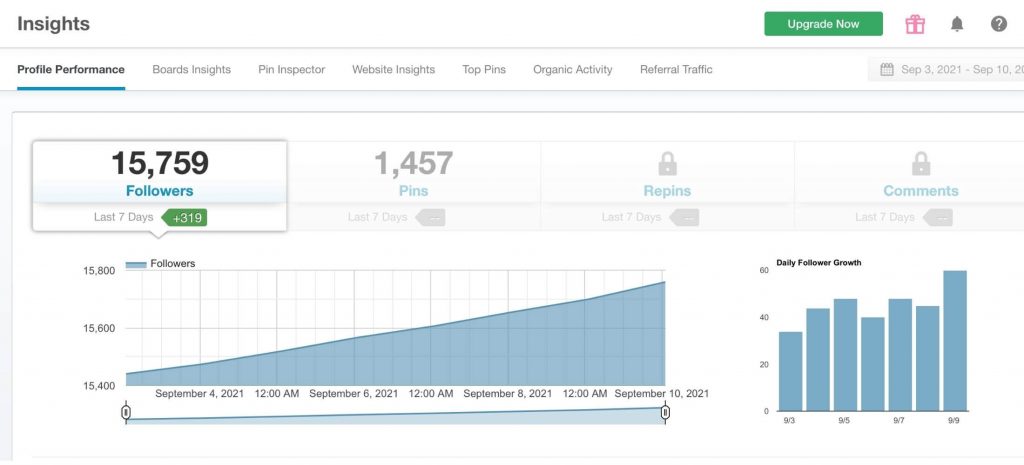Image resolution: width=1024 pixels, height=465 pixels.
Task: Click the September 8, 2021 axis label
Action: (x=507, y=394)
